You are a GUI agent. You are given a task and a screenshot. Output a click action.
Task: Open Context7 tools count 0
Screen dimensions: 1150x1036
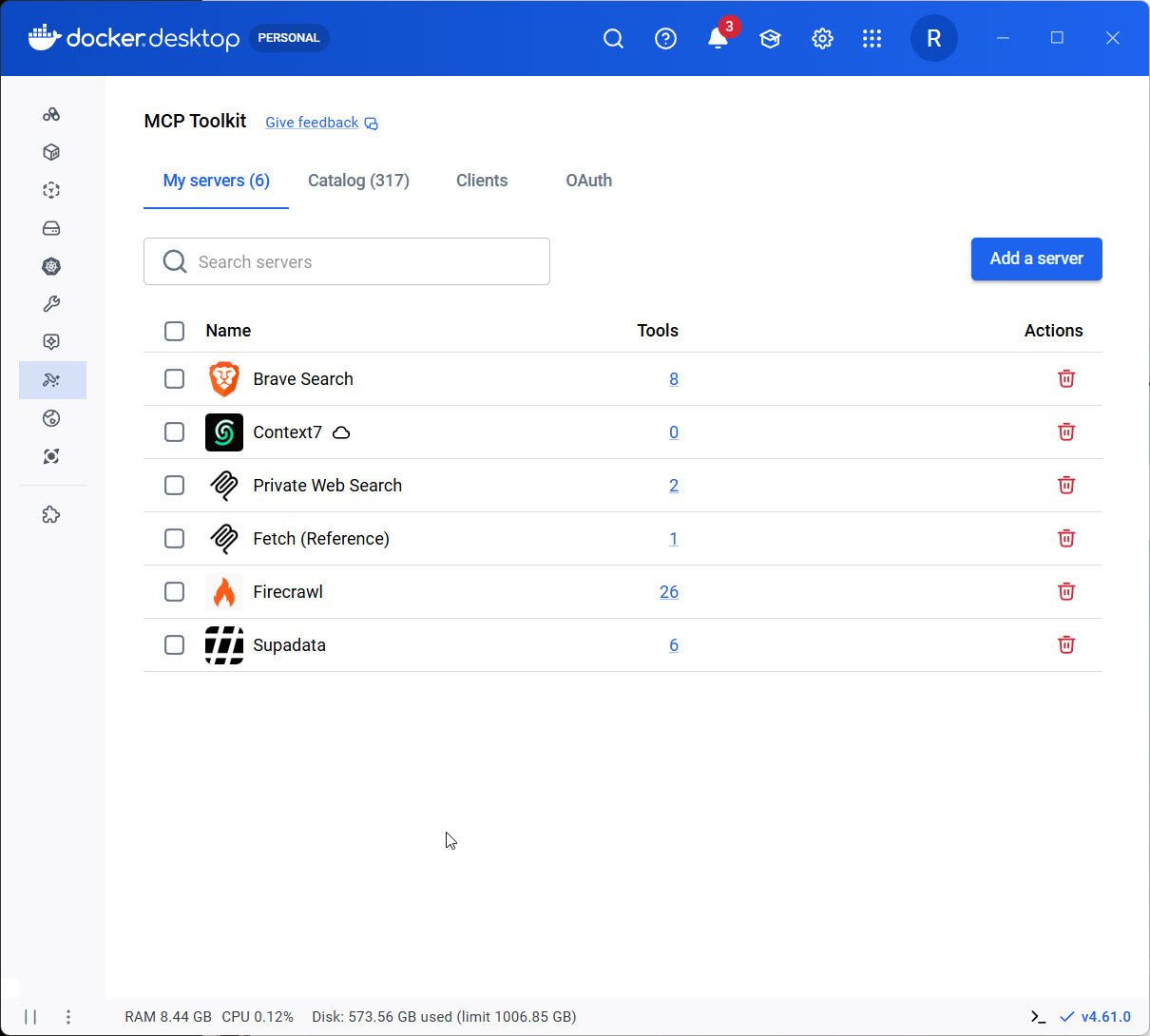point(674,432)
